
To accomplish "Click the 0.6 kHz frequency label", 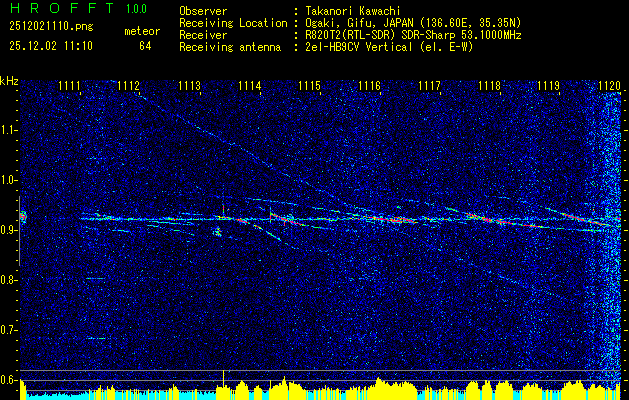I will point(9,380).
